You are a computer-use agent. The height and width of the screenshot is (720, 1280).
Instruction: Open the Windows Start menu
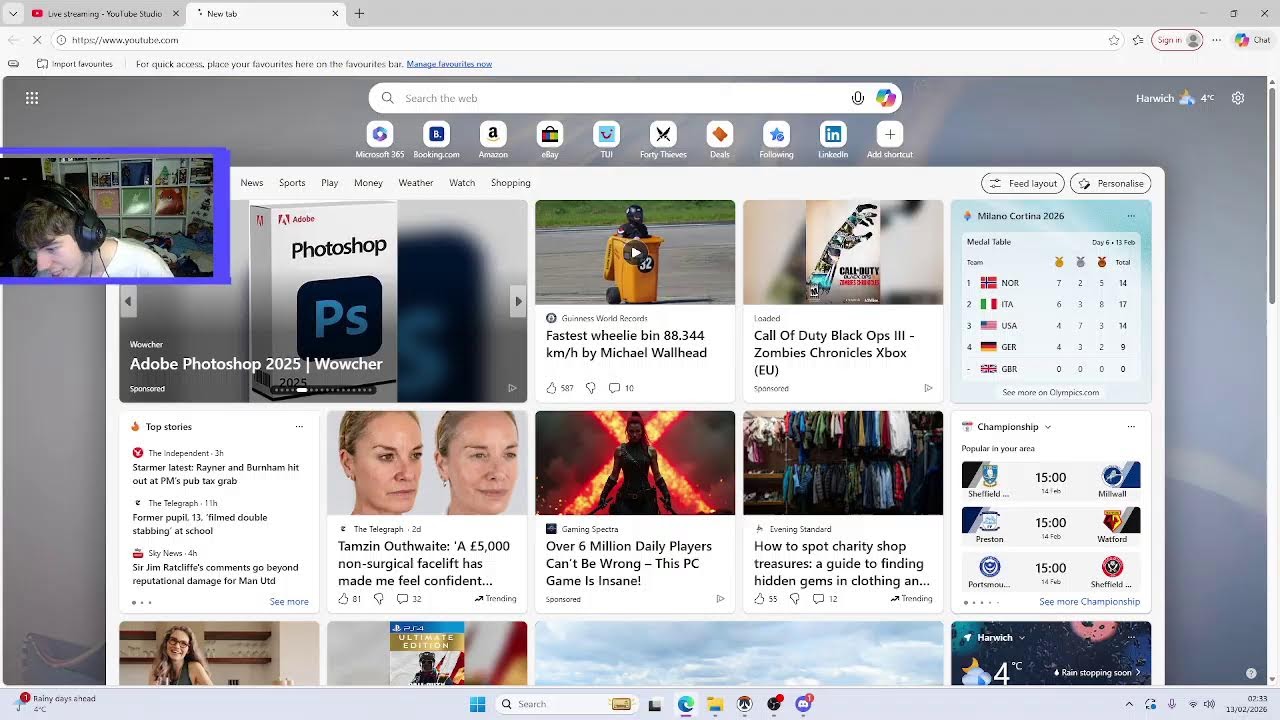click(477, 704)
